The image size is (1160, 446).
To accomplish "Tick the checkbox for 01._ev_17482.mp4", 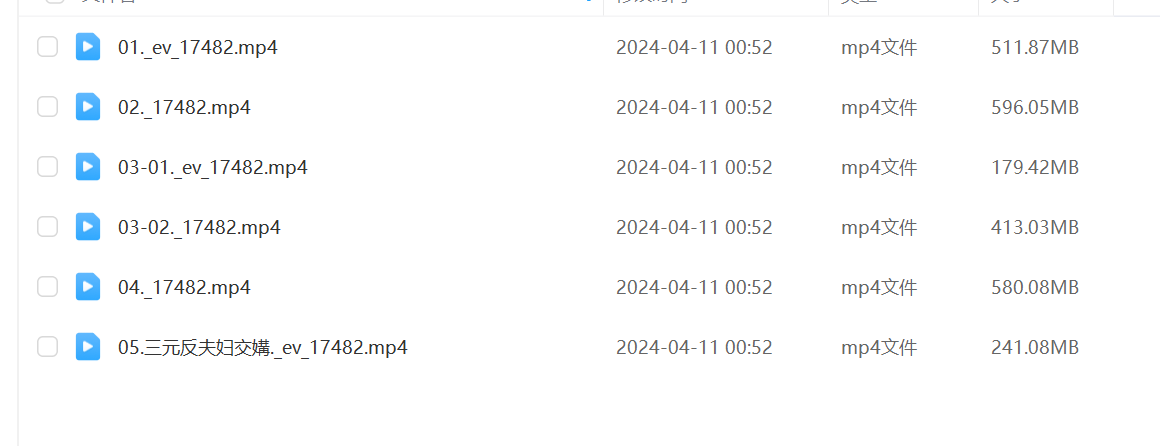I will pyautogui.click(x=47, y=47).
